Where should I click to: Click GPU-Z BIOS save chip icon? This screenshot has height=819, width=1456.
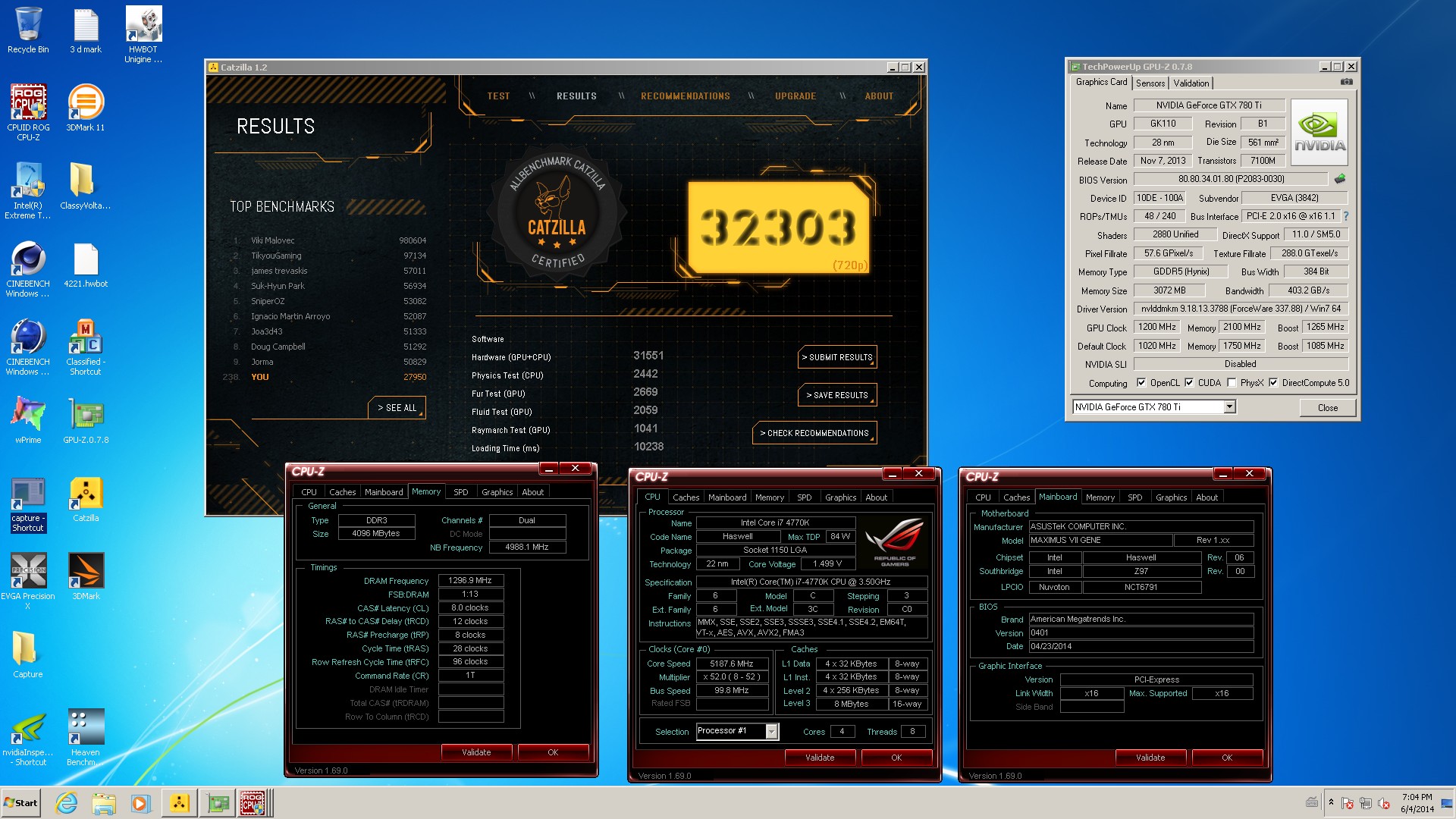[x=1340, y=179]
